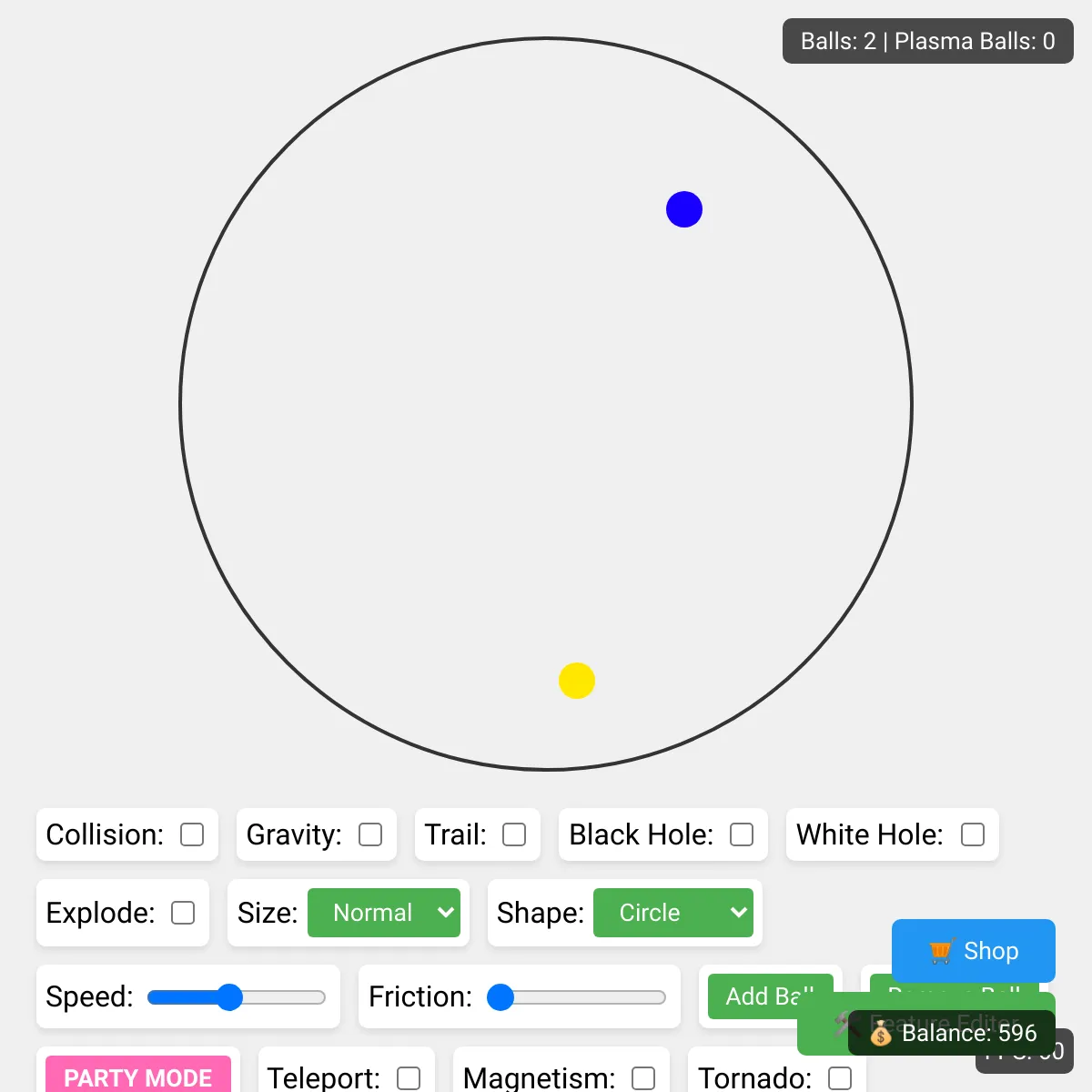Toggle the Teleport checkbox

409,1078
